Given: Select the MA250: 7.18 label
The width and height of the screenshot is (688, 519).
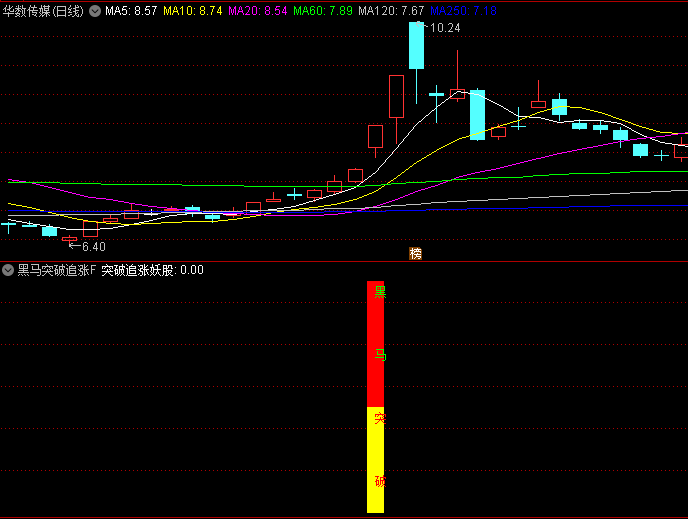Looking at the screenshot, I should click(x=463, y=11).
